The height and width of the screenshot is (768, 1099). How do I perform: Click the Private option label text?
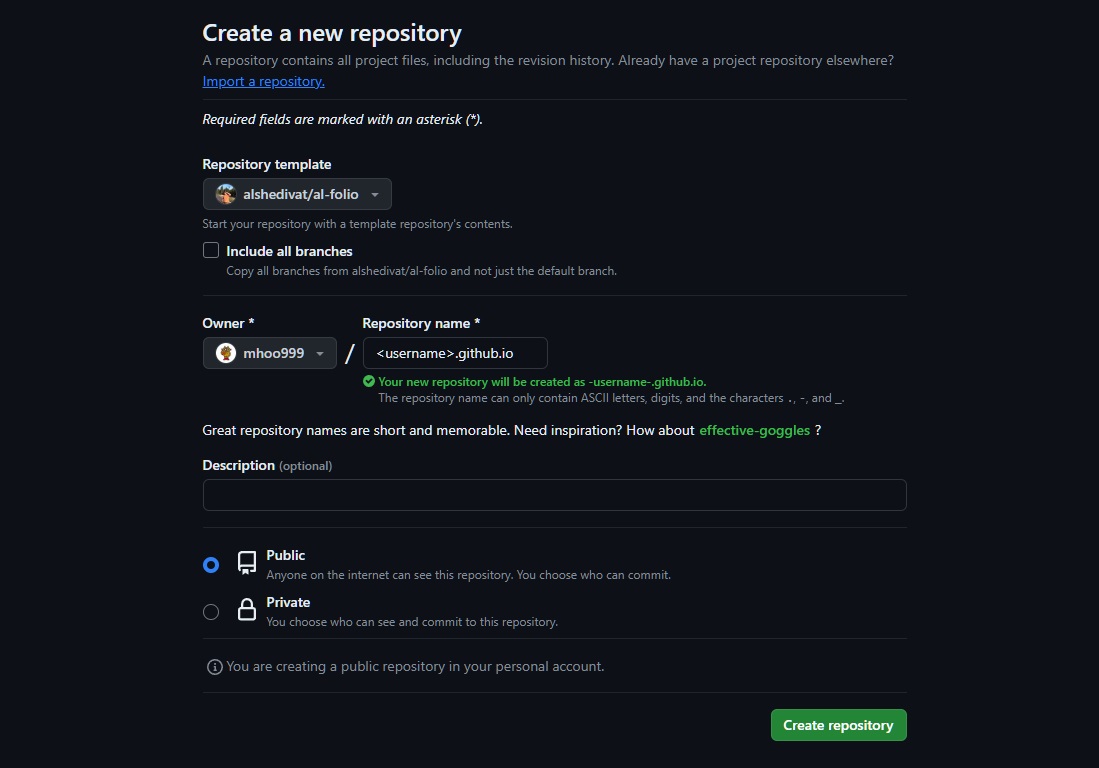(288, 602)
